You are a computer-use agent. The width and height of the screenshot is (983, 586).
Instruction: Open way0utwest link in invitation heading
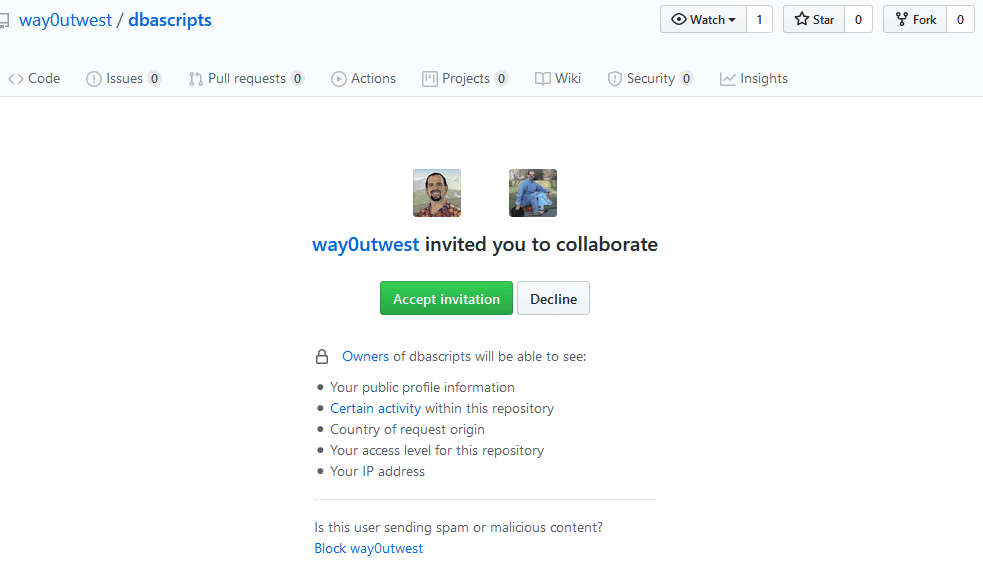(365, 244)
